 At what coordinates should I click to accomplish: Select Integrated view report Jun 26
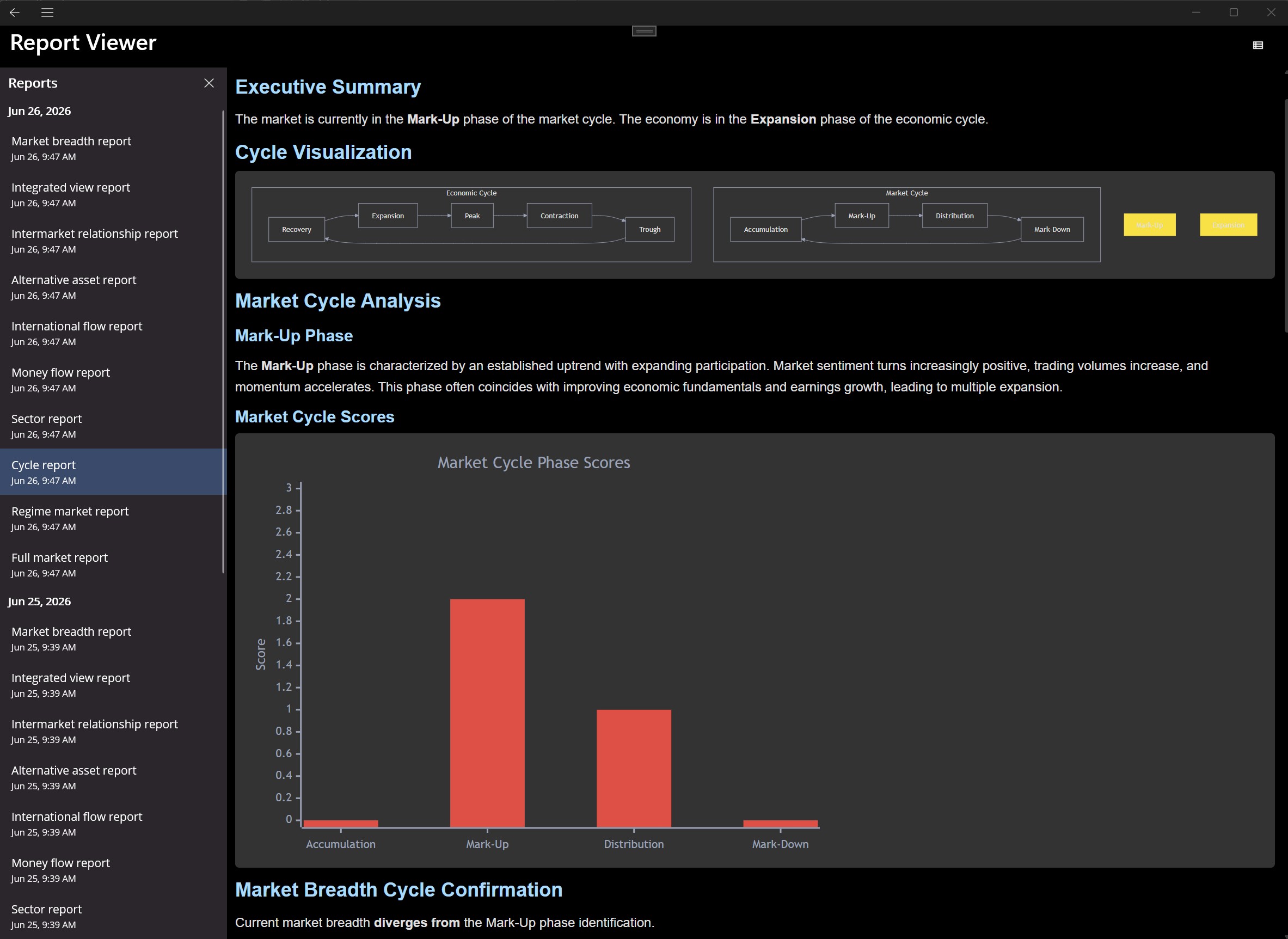click(x=114, y=194)
